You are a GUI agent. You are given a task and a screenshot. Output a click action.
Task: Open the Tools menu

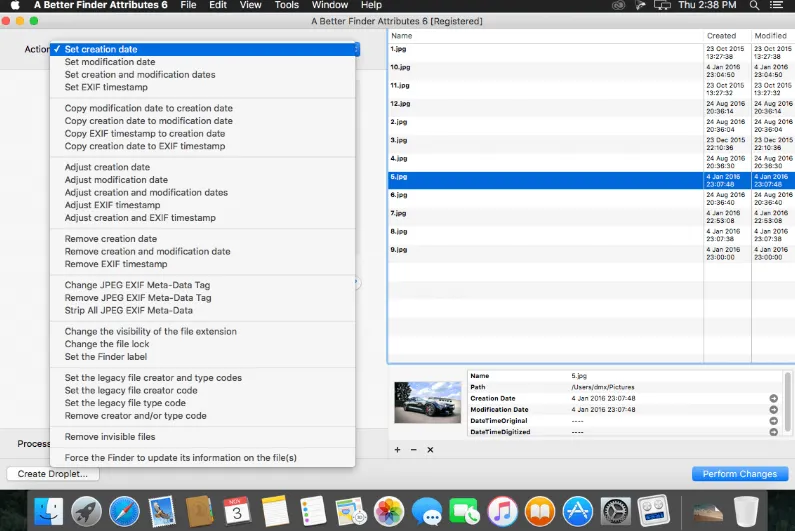[x=286, y=6]
